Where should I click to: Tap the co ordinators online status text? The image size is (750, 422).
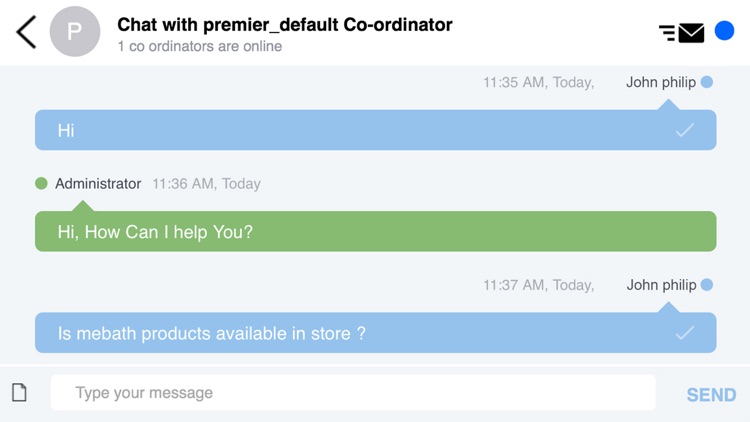point(199,46)
